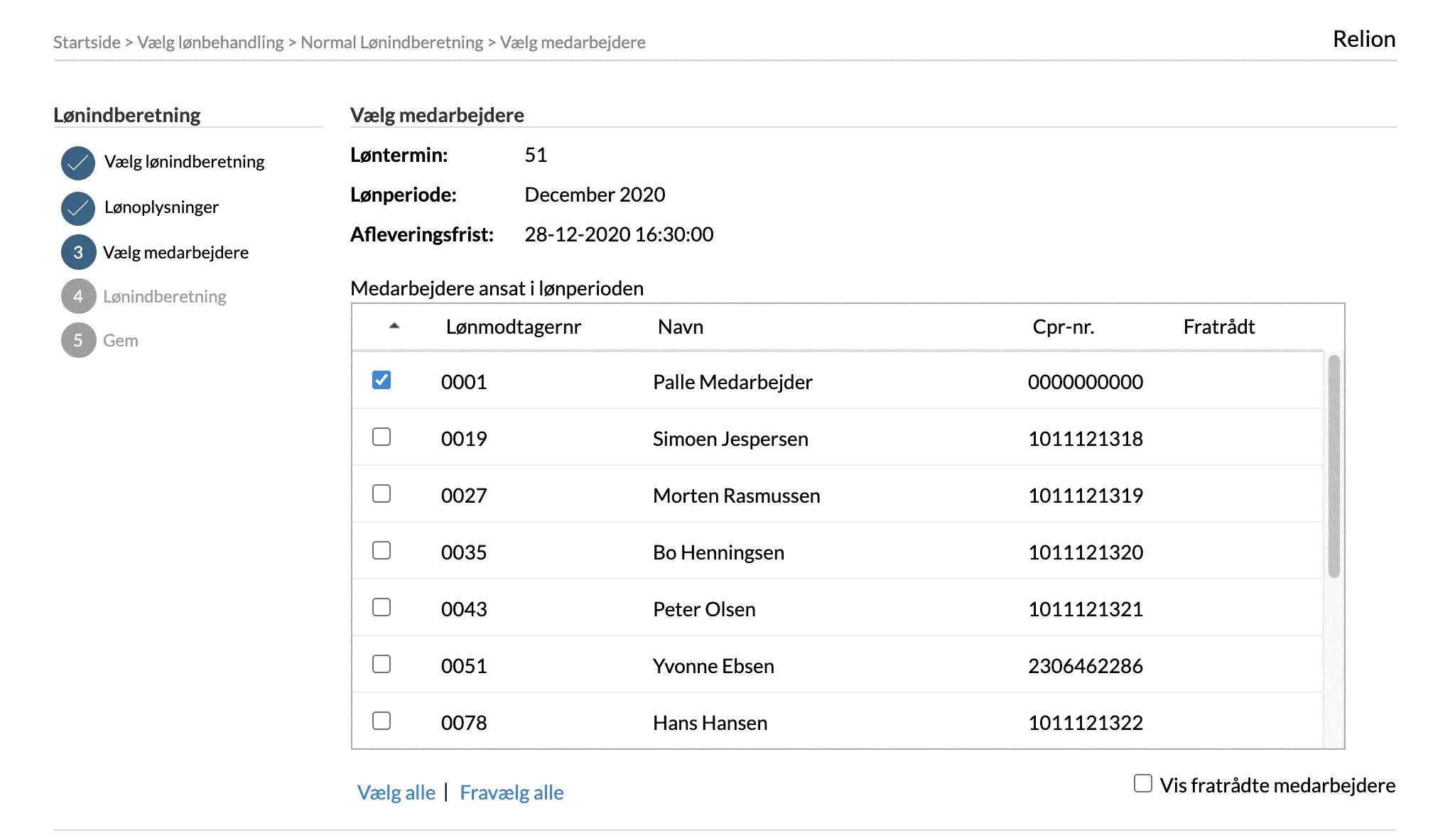Click the Lønperiode value December 2020
The width and height of the screenshot is (1455, 840).
tap(595, 195)
